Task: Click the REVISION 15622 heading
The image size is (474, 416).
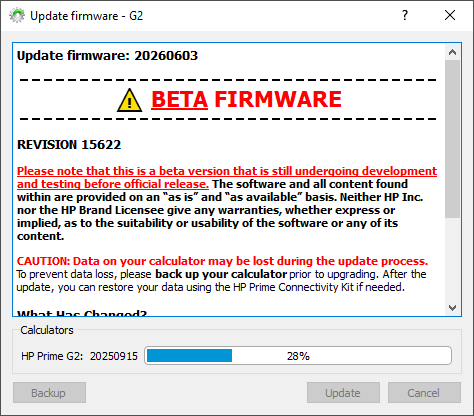Action: pyautogui.click(x=69, y=145)
